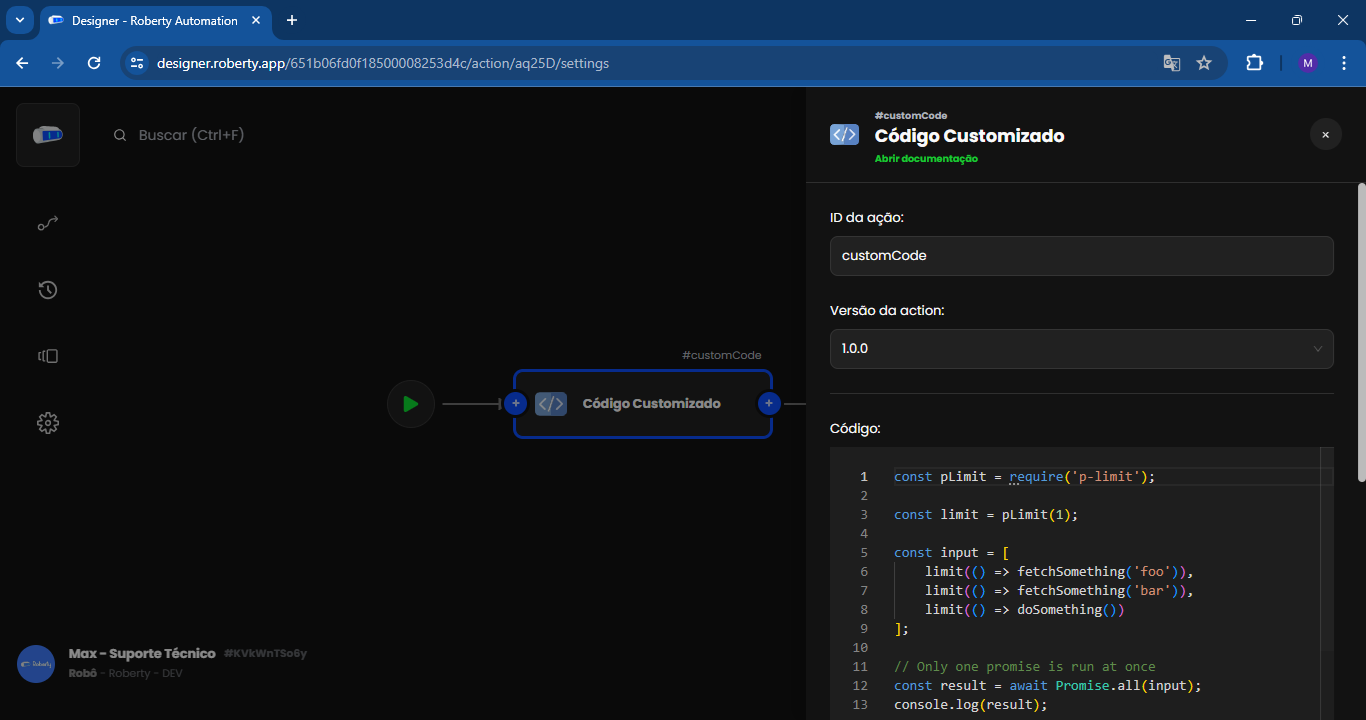
Task: Open the history clock icon
Action: (48, 290)
